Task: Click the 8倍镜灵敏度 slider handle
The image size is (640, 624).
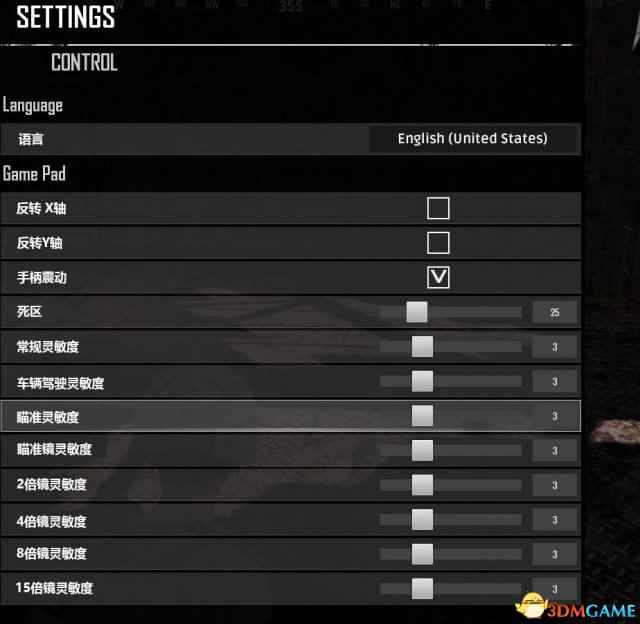Action: (422, 554)
